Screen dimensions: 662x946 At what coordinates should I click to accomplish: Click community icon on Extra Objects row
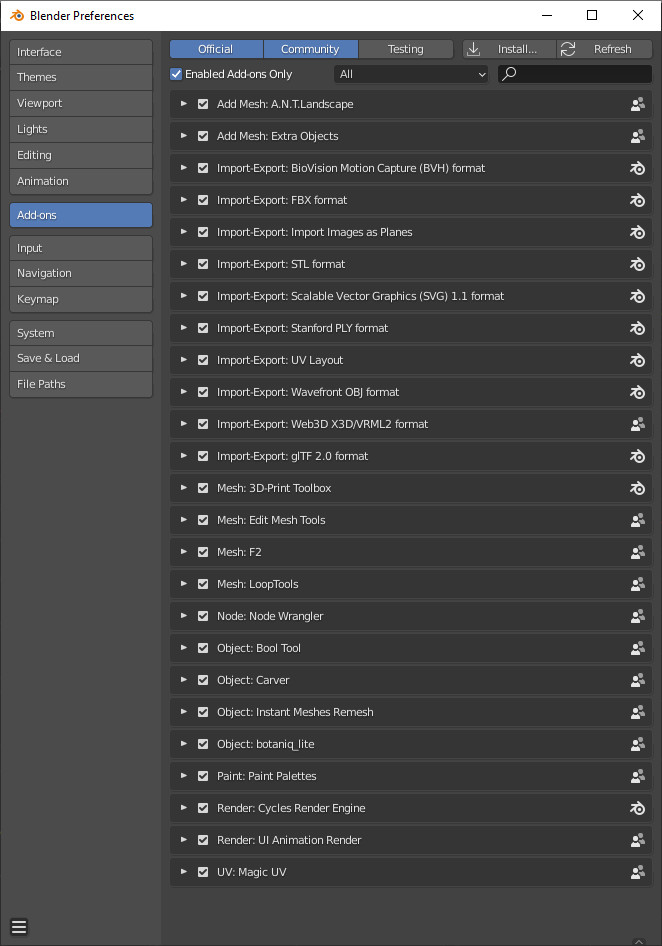[637, 136]
